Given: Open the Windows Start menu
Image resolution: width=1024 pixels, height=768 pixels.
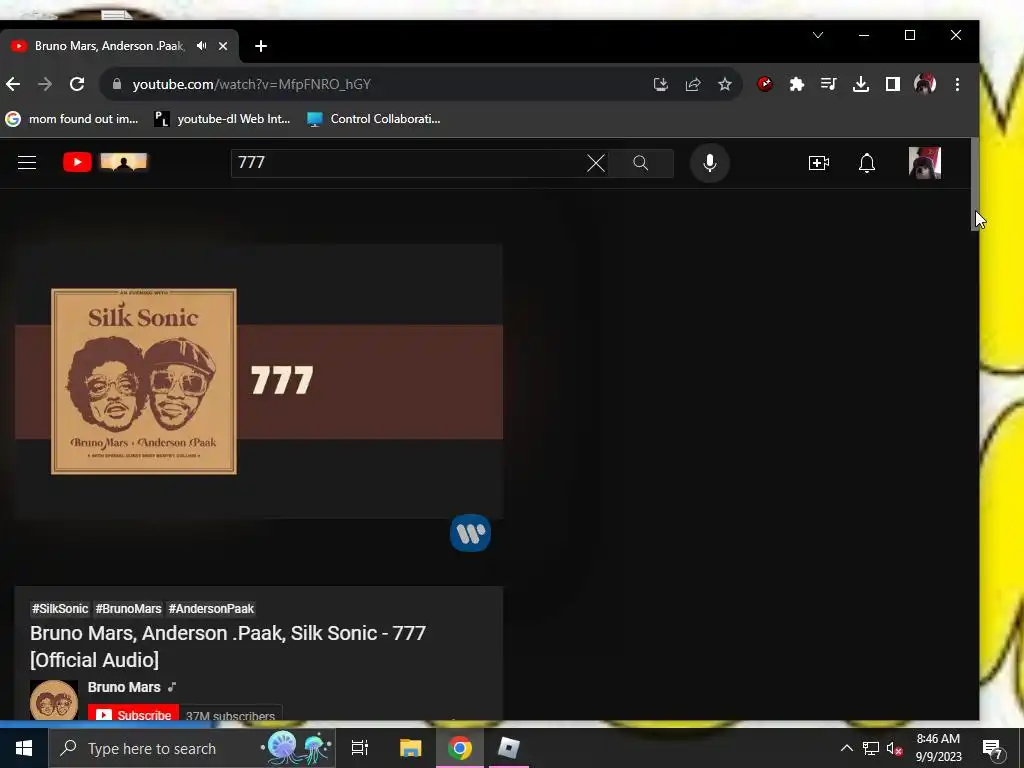Looking at the screenshot, I should 24,748.
